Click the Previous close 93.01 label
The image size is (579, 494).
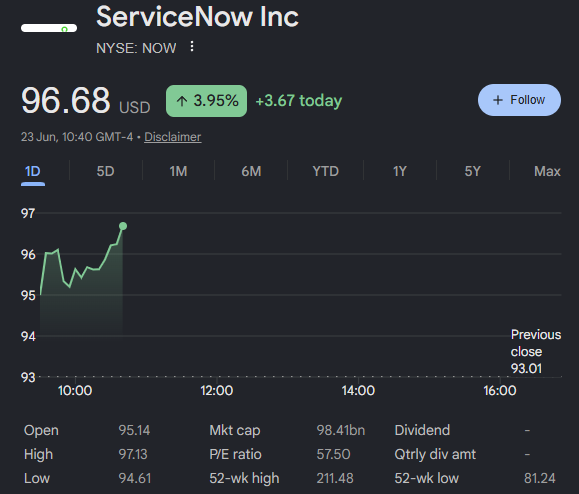[536, 351]
